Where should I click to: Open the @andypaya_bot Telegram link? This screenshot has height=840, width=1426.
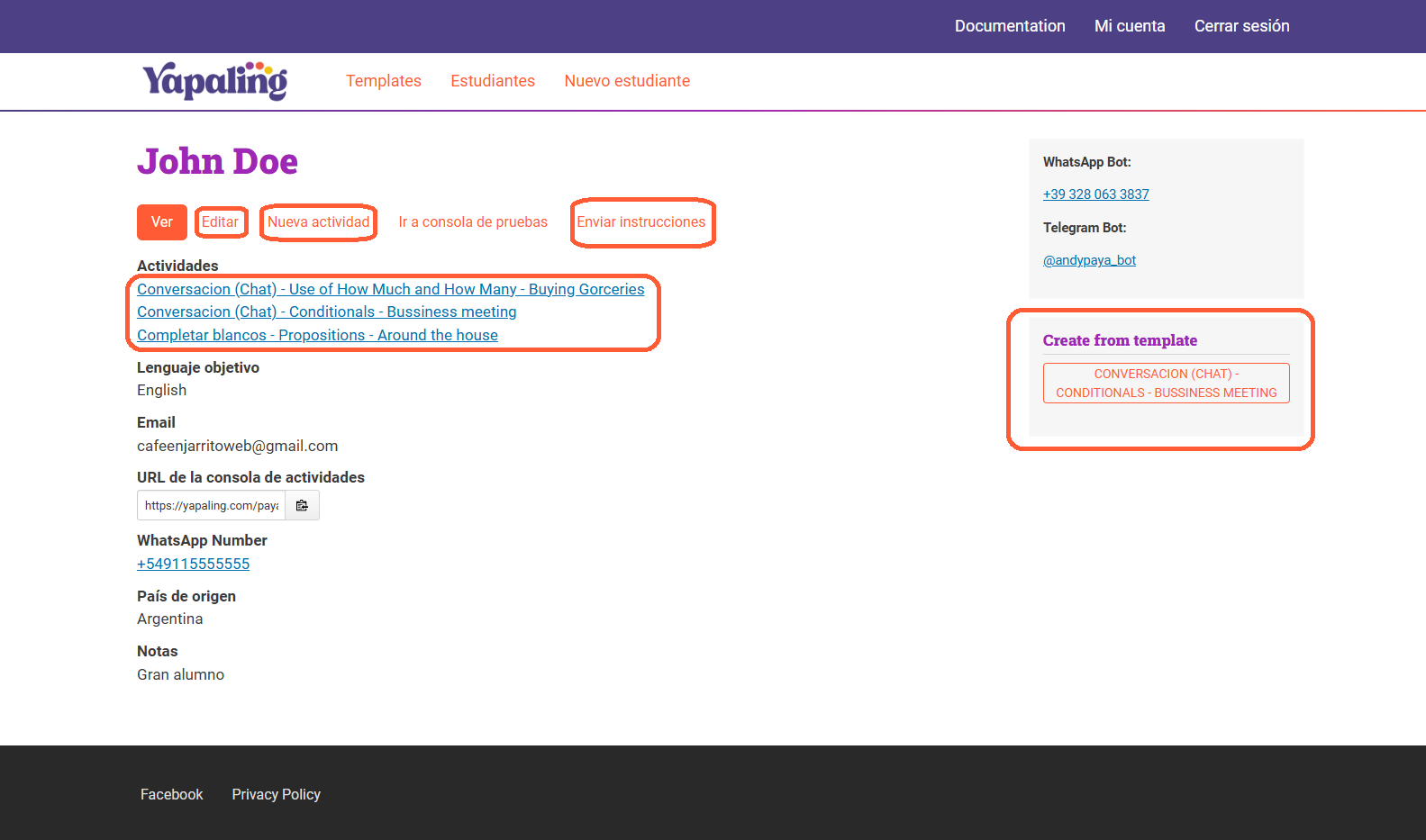click(1089, 260)
